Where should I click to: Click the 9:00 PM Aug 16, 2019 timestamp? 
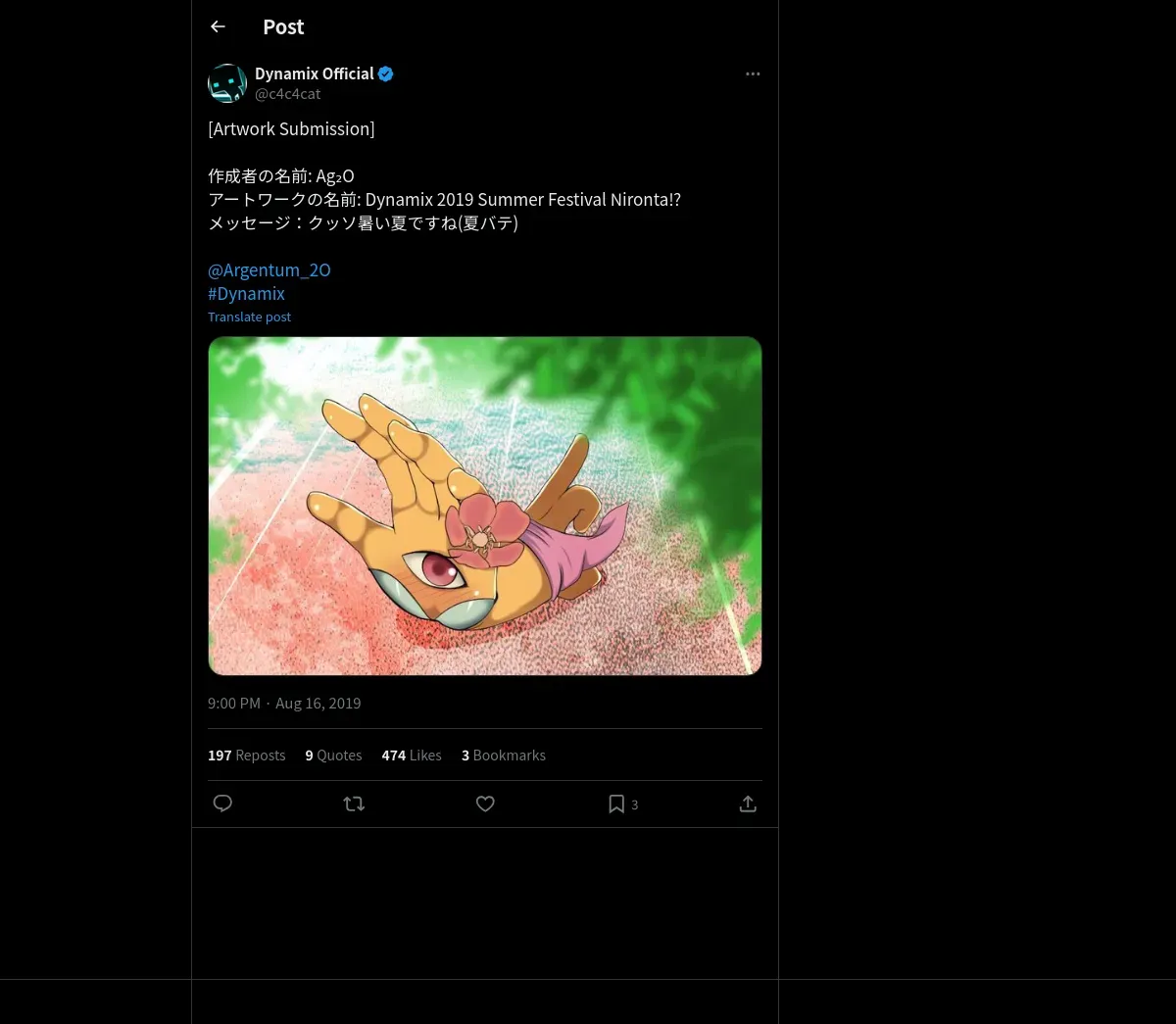tap(284, 704)
